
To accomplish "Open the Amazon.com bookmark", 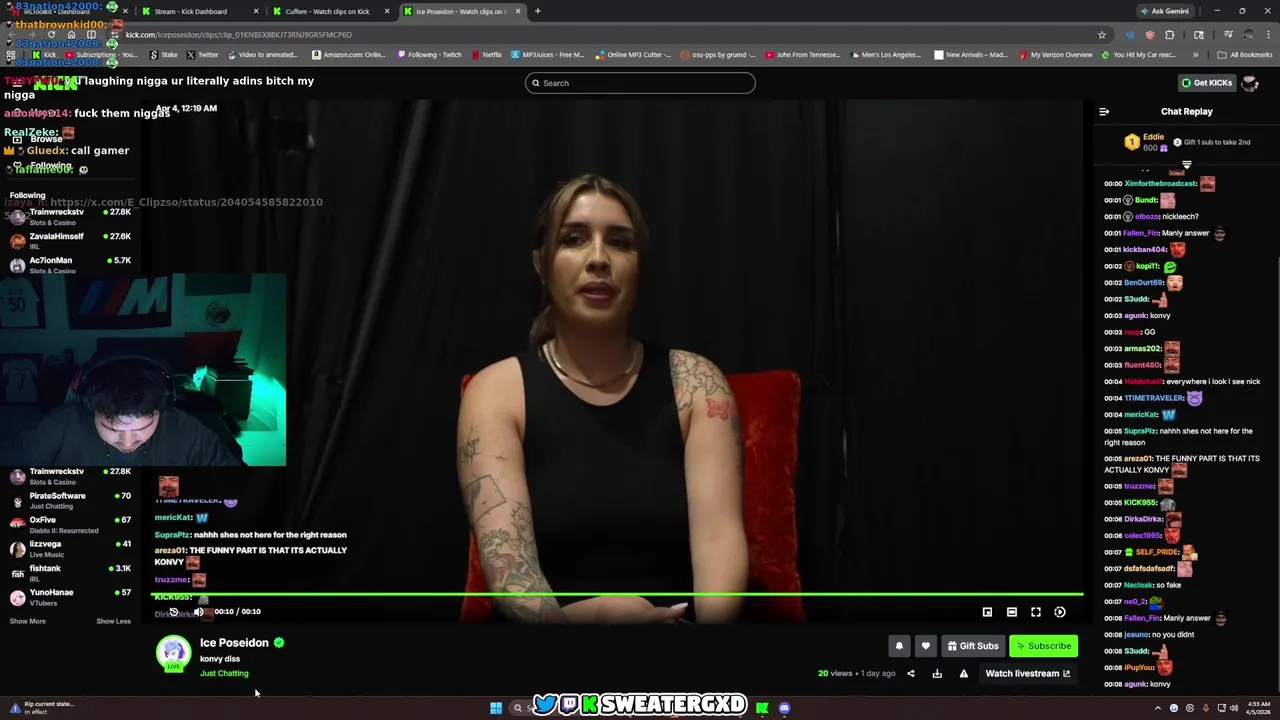I will pos(349,55).
